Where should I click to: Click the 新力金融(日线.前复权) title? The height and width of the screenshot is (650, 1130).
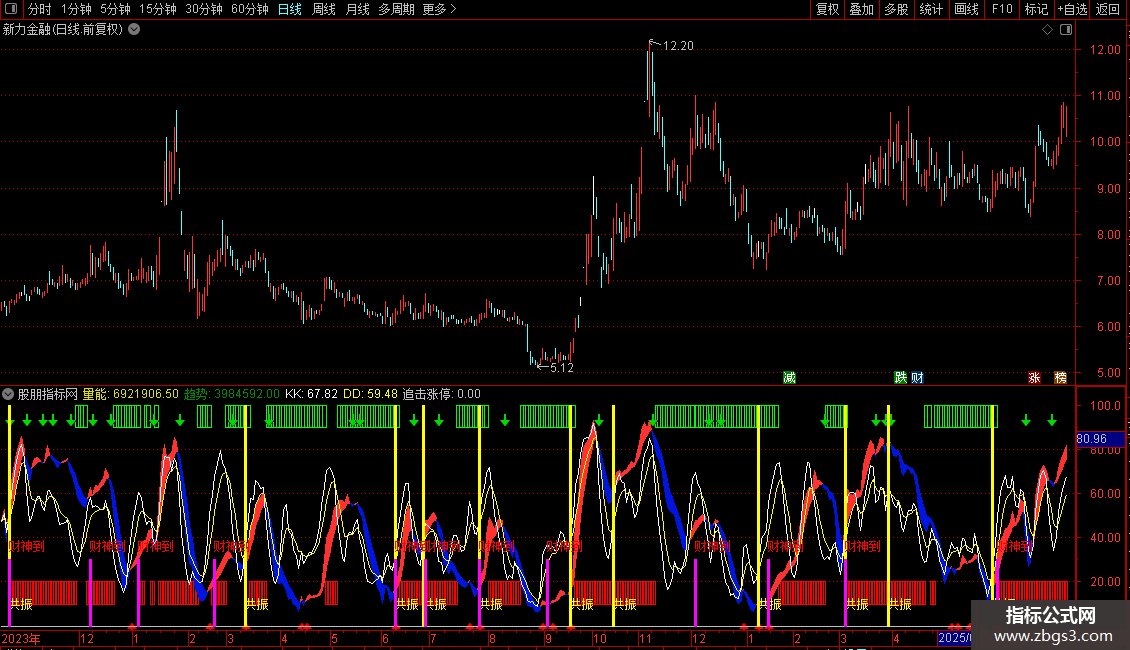pyautogui.click(x=63, y=30)
